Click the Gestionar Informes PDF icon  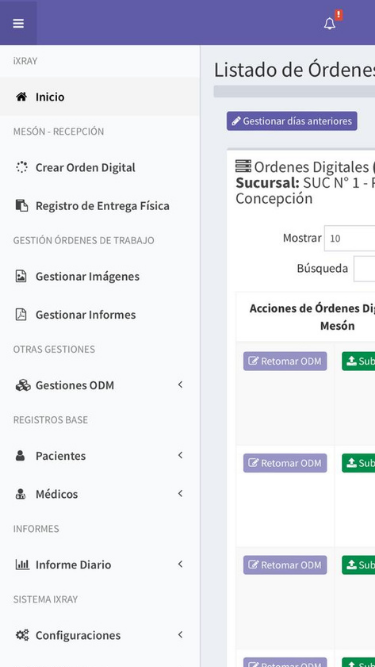tap(21, 314)
